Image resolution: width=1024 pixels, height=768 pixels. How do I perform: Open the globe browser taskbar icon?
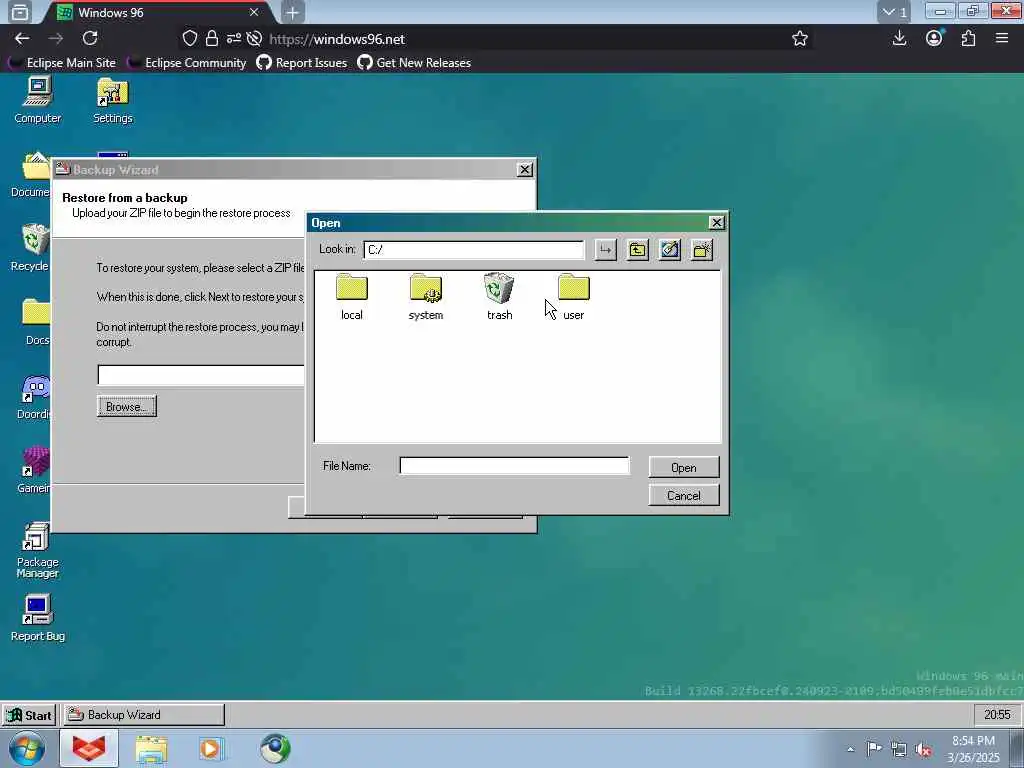point(275,748)
